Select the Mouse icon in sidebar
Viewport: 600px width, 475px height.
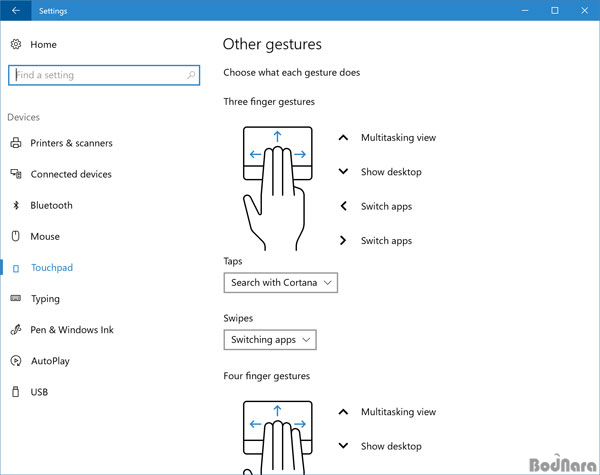(15, 236)
